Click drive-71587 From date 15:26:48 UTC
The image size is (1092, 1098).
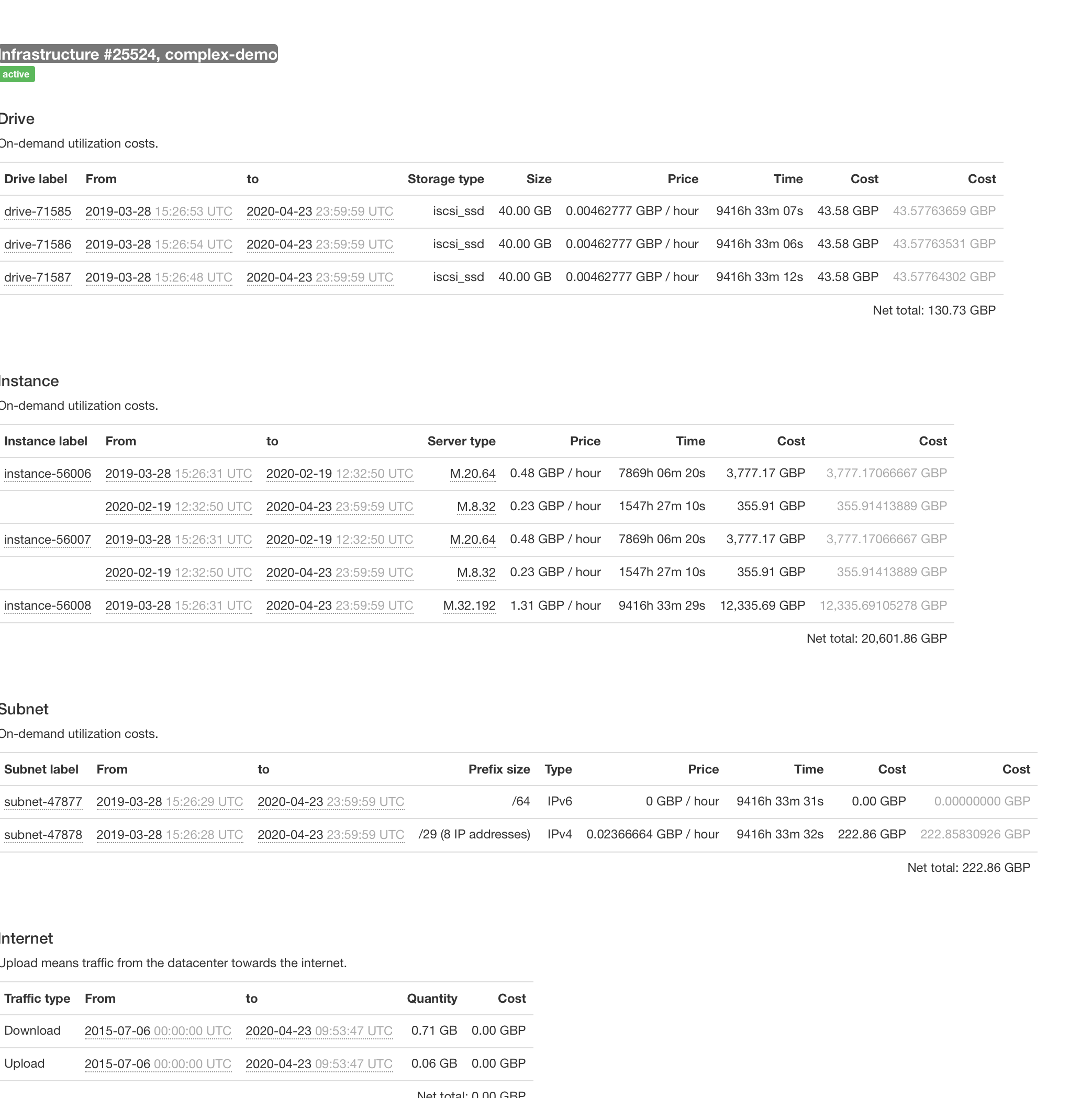159,278
